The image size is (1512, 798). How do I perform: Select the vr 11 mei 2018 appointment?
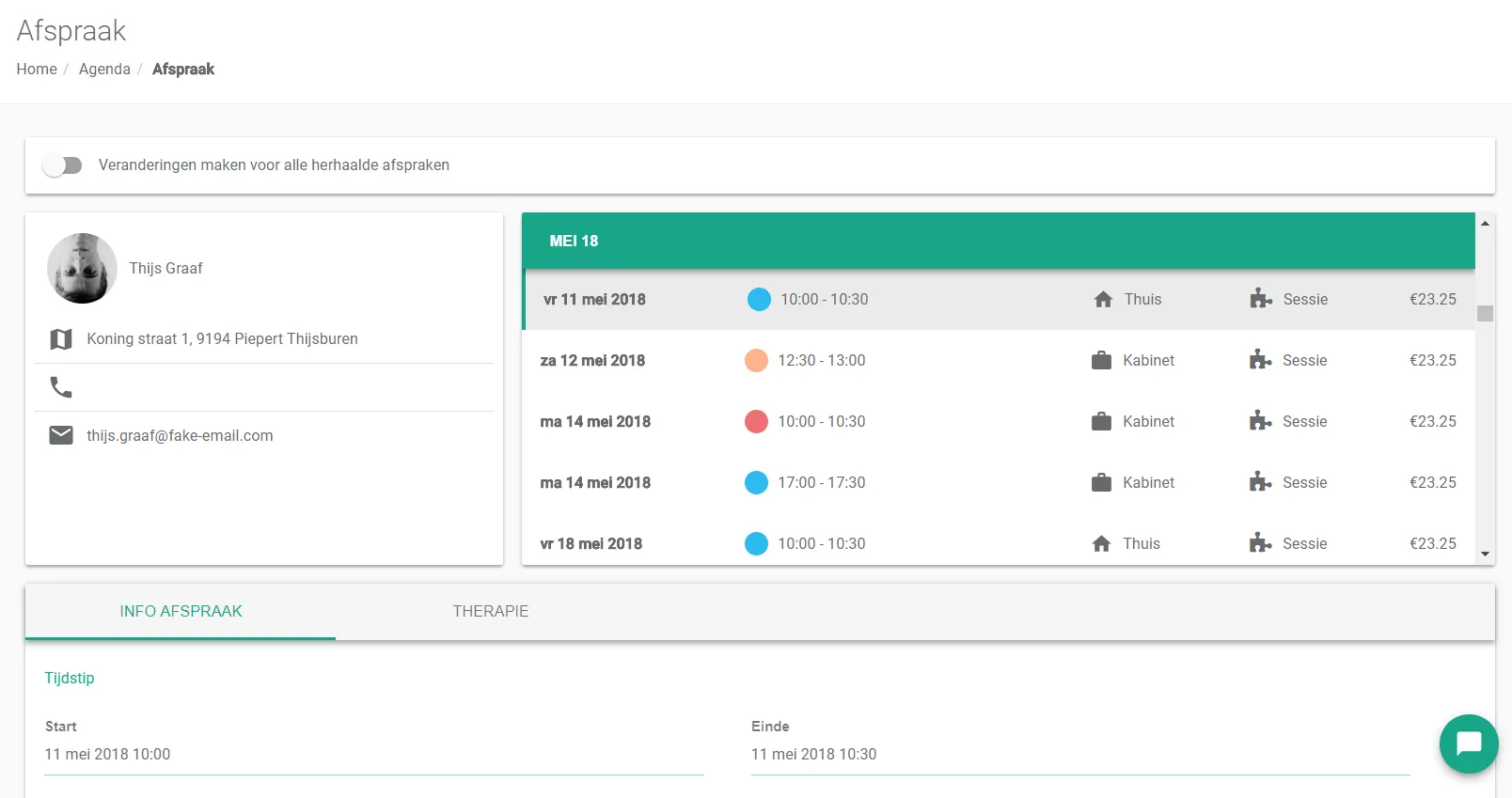[x=999, y=300]
